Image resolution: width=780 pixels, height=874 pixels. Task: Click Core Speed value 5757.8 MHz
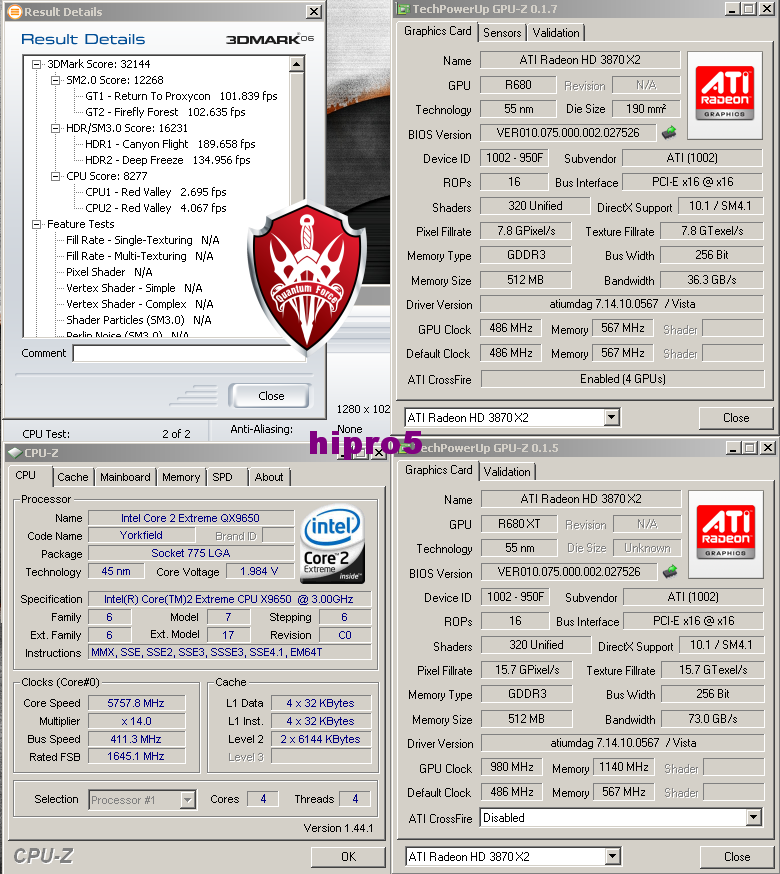[x=136, y=703]
